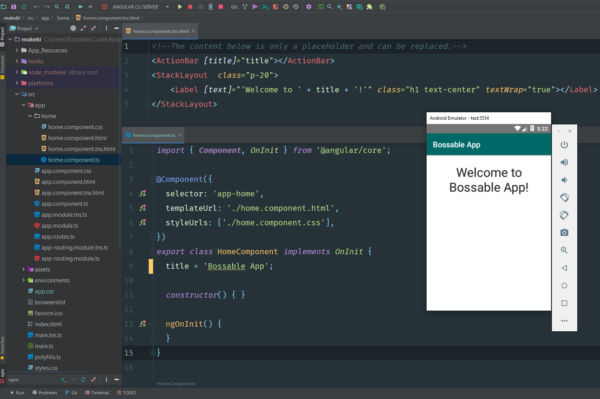Expand the environments folder
This screenshot has height=399, width=600.
coord(23,280)
